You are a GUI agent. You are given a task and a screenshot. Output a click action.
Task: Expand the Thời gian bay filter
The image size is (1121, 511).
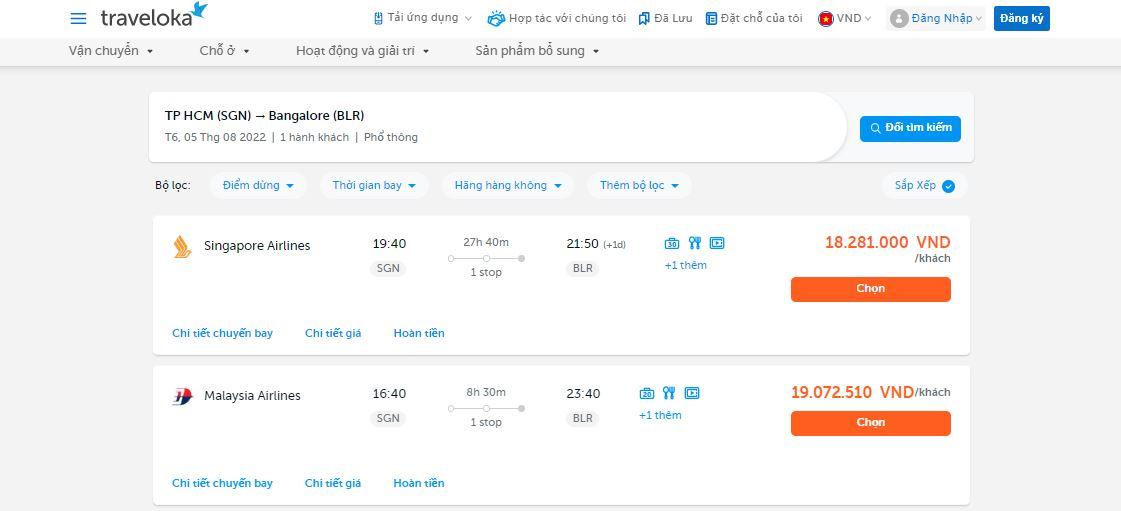coord(374,185)
